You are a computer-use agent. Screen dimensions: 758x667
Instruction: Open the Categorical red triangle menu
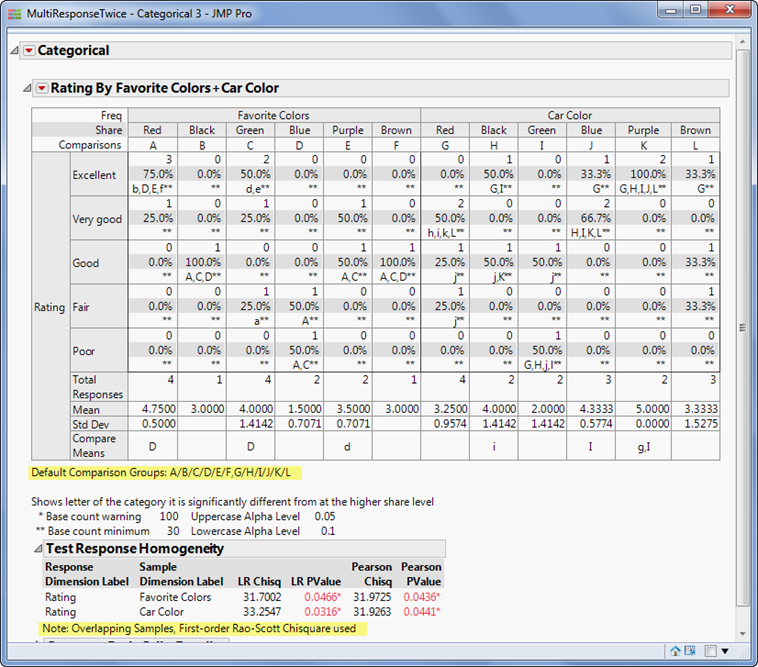click(x=29, y=51)
